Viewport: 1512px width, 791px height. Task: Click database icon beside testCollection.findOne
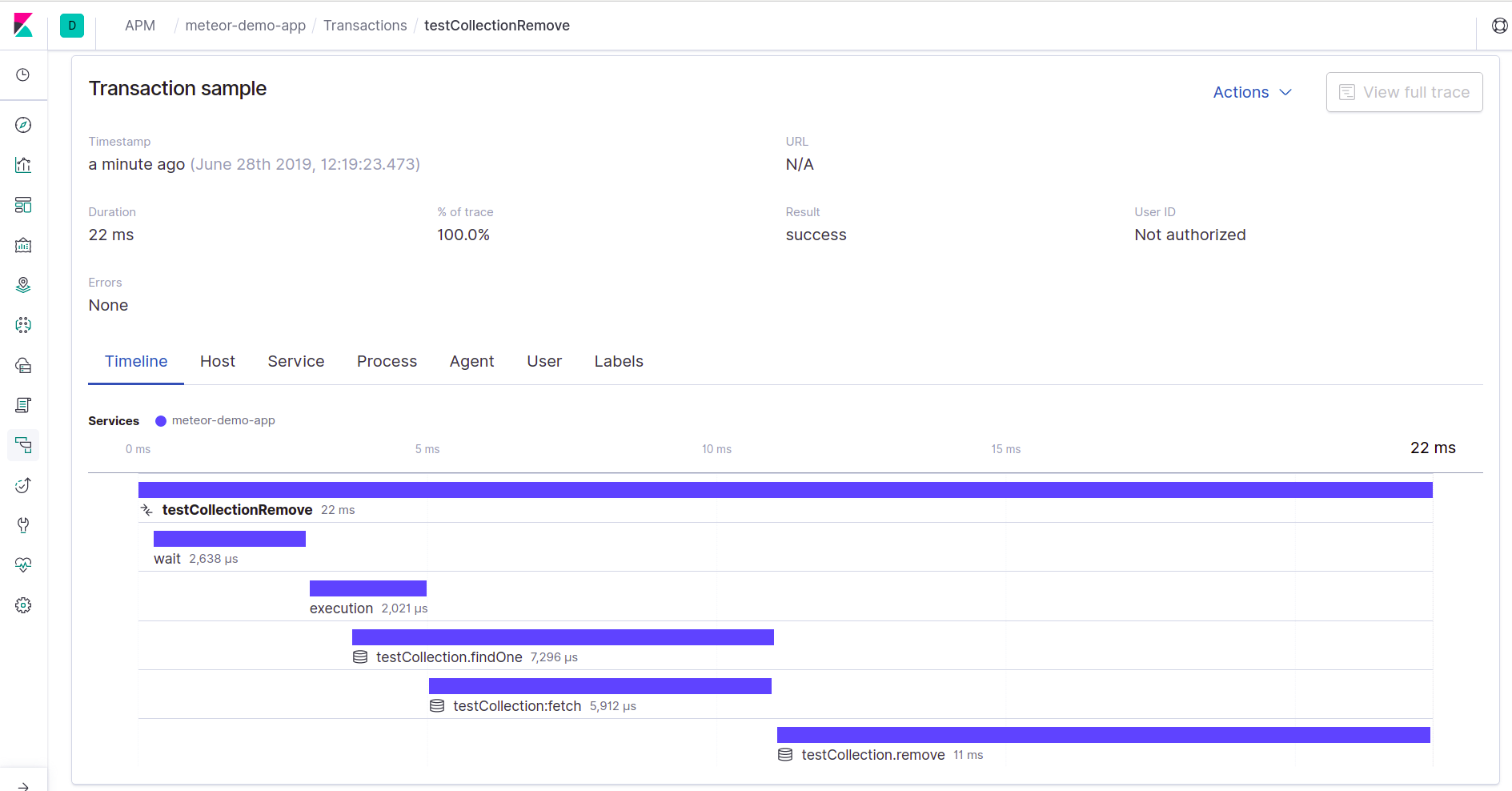click(x=360, y=657)
